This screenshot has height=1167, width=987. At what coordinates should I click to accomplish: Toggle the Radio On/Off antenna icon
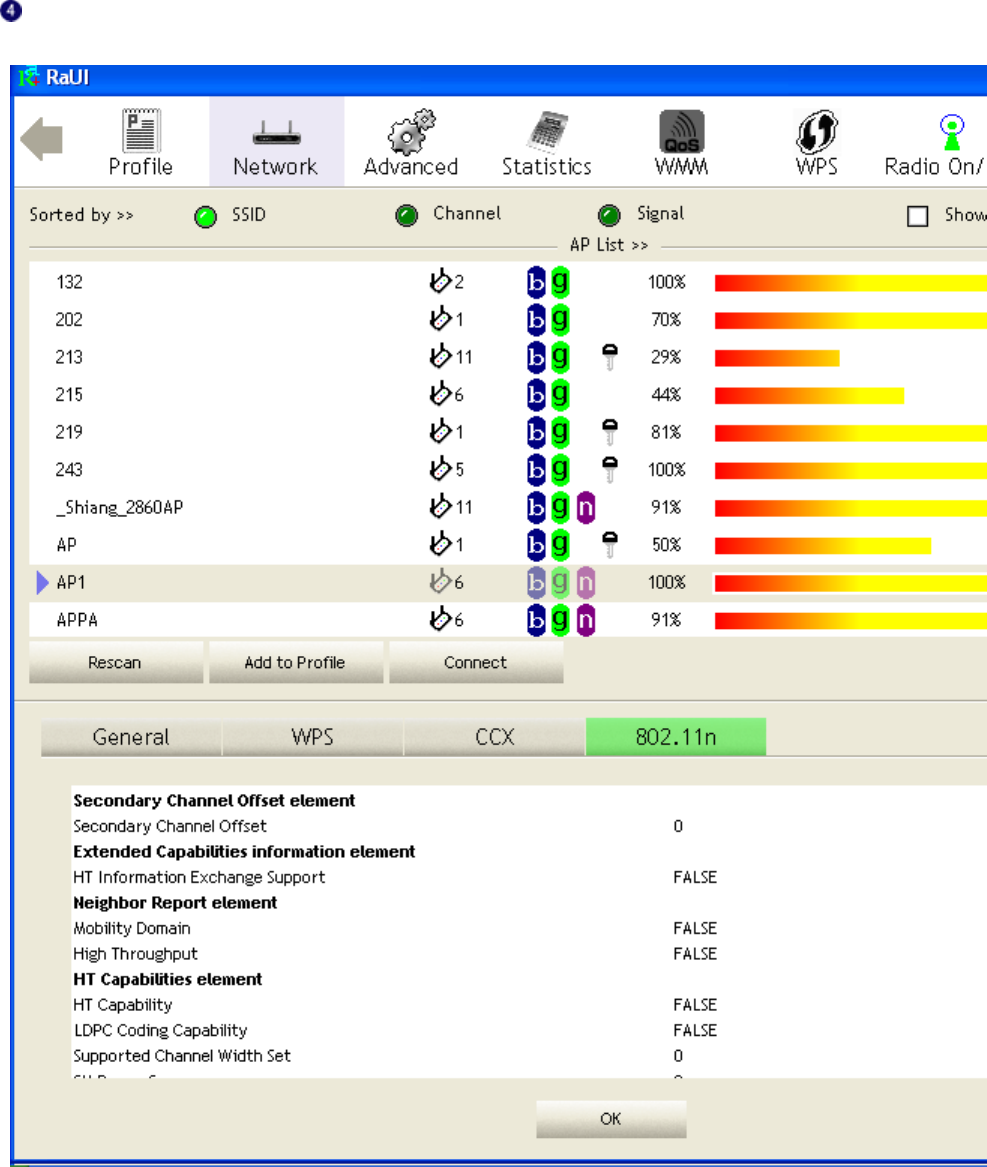pos(951,132)
